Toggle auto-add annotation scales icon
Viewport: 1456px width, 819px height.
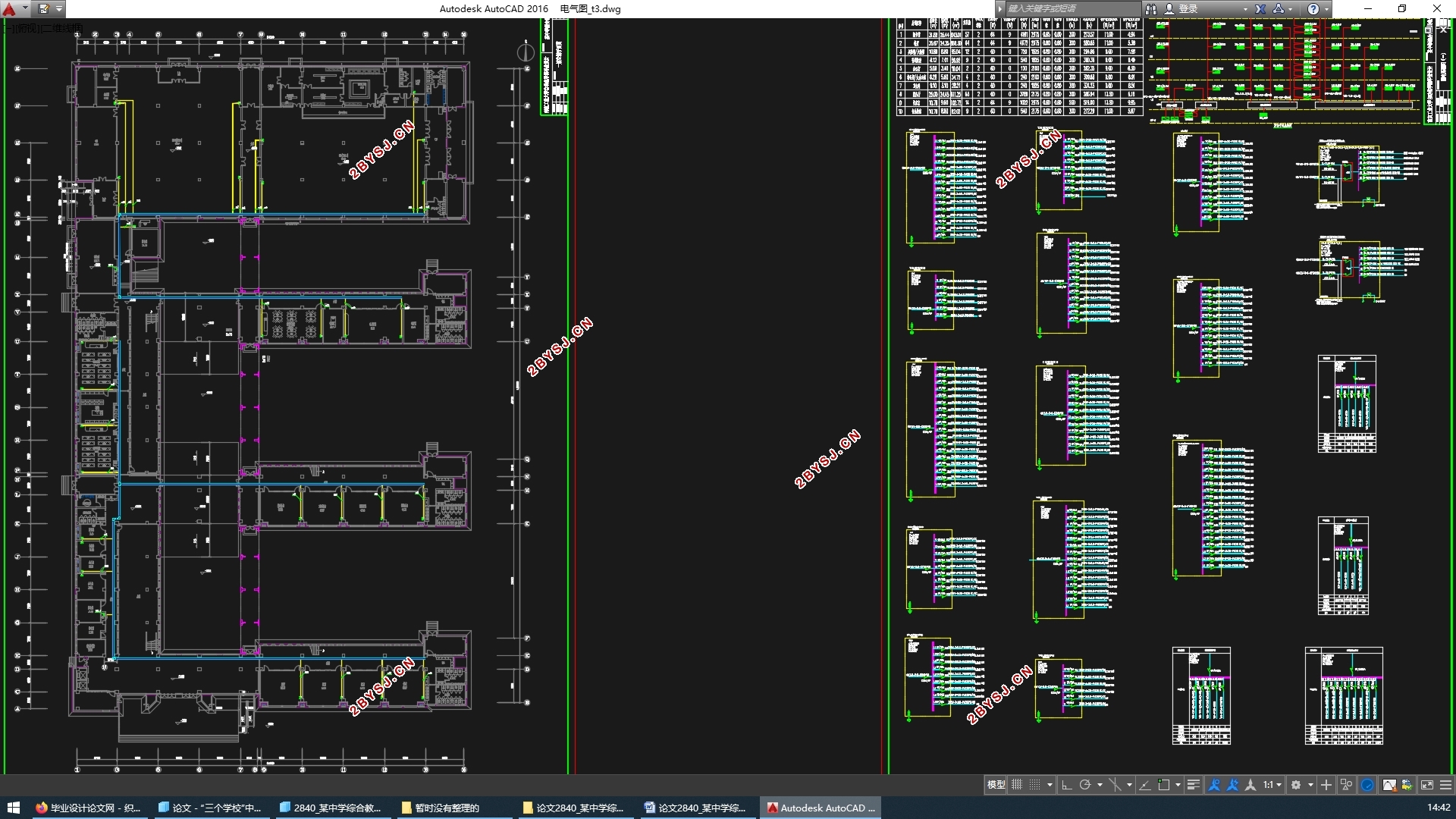(1232, 785)
